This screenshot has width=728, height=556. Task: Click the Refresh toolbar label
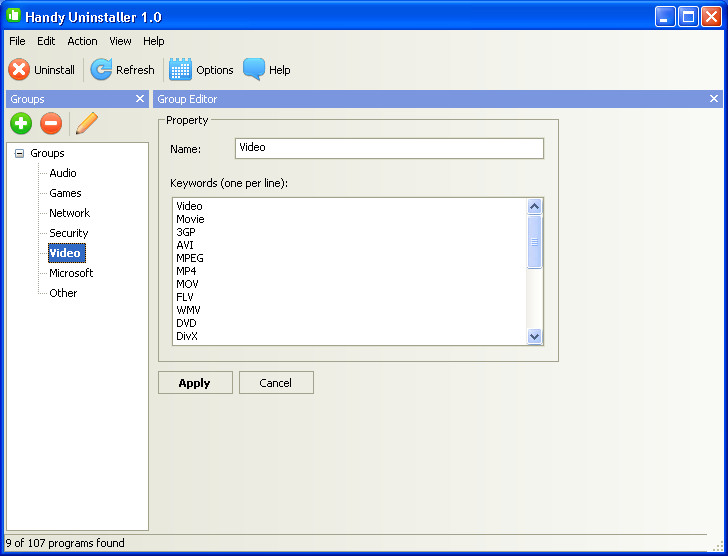tap(135, 70)
